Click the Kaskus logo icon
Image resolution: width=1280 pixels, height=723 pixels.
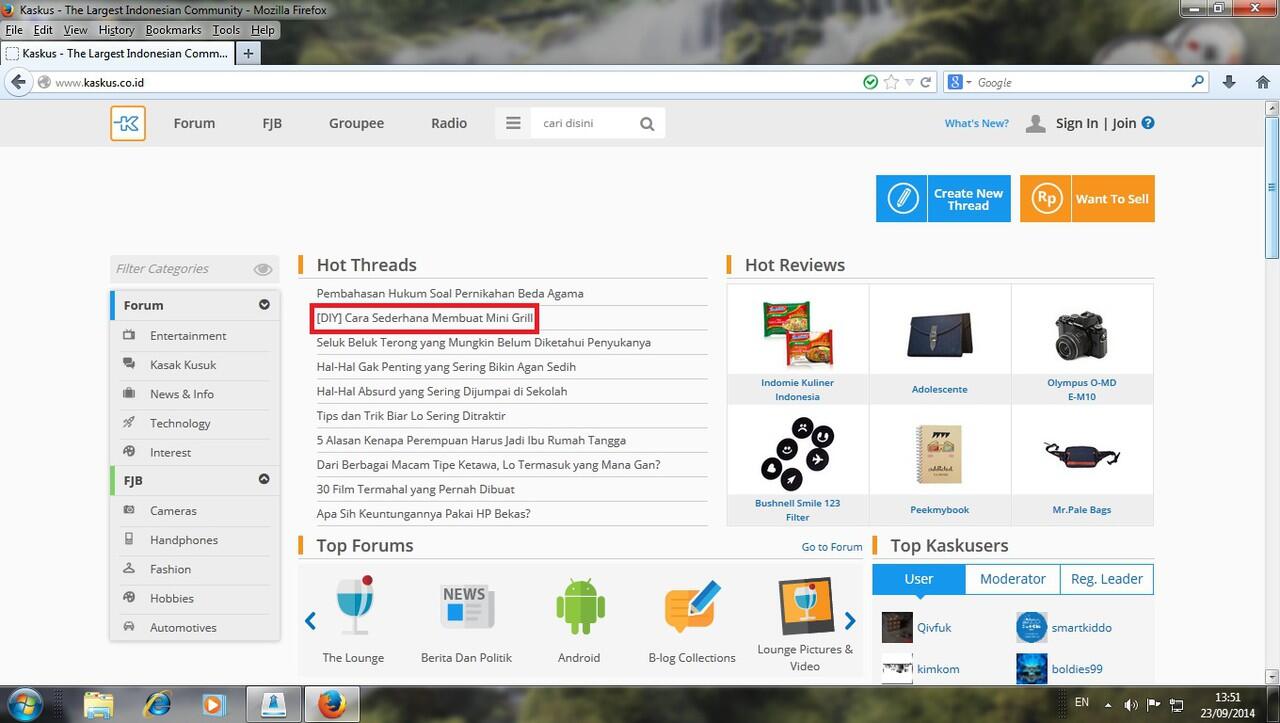[x=128, y=123]
